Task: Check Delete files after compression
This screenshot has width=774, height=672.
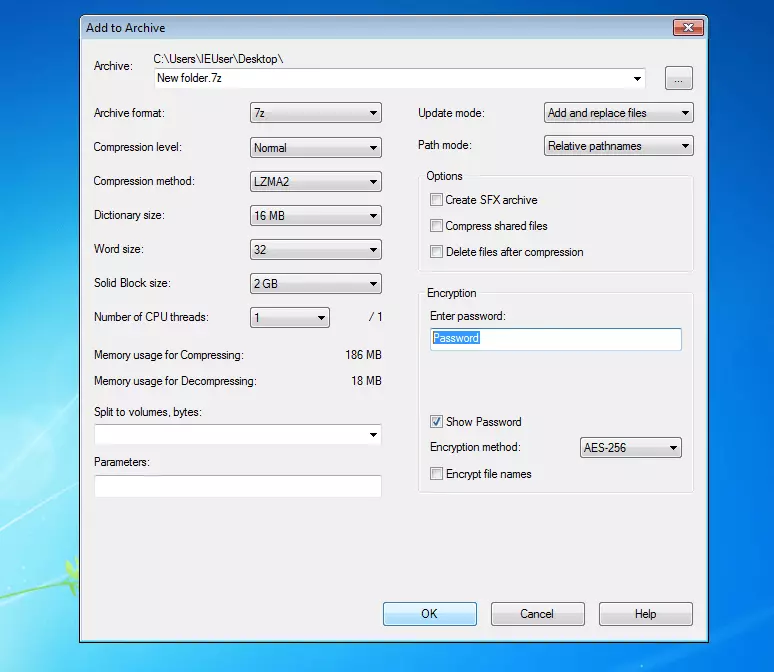Action: point(436,252)
